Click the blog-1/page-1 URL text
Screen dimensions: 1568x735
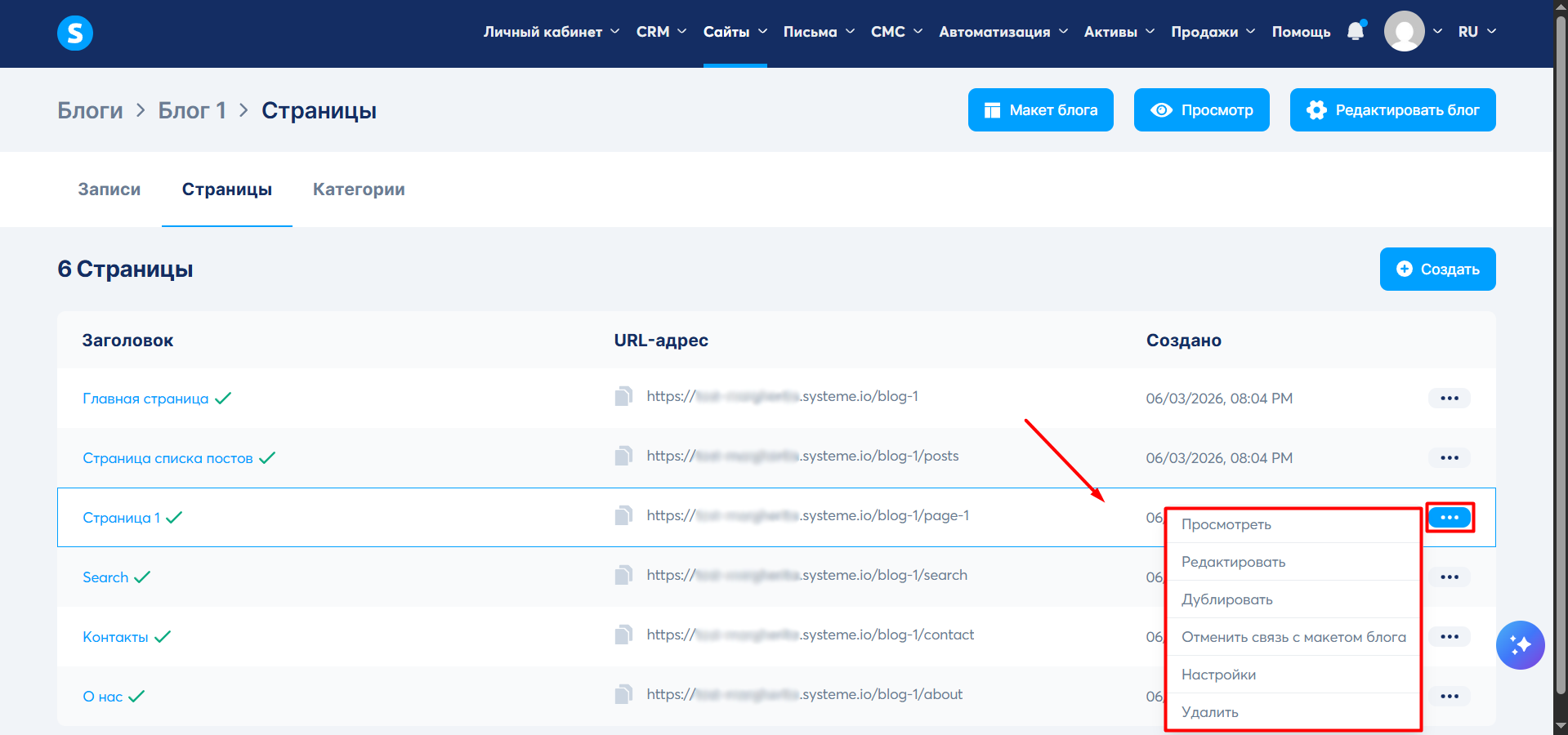pyautogui.click(x=808, y=515)
